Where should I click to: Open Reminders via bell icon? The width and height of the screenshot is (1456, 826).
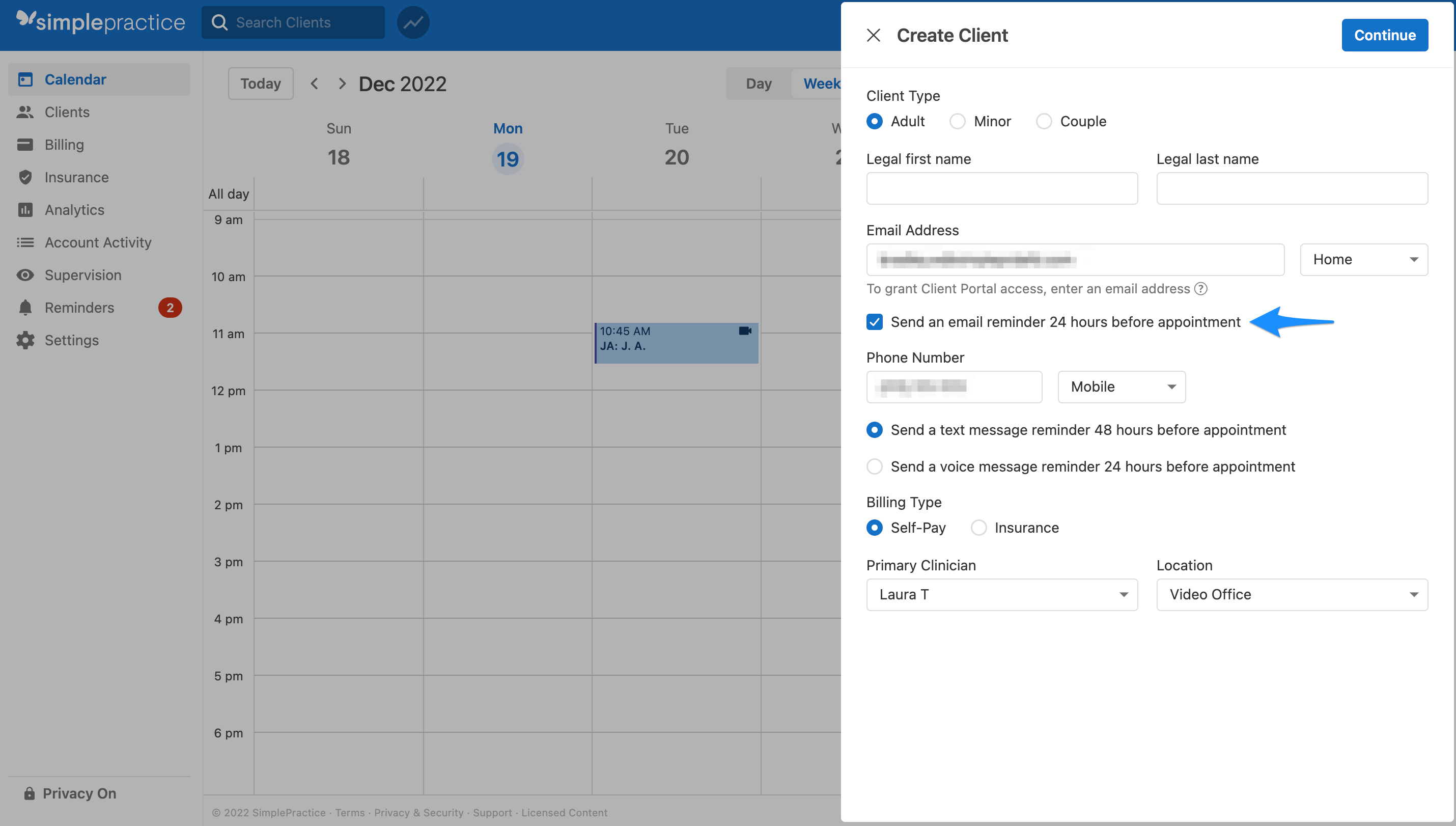pyautogui.click(x=25, y=308)
